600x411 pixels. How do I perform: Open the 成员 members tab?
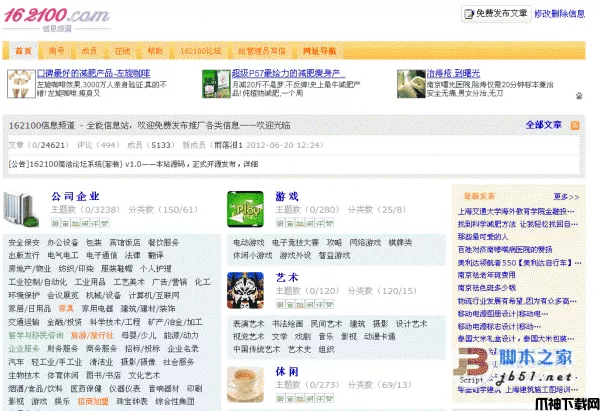pos(89,51)
